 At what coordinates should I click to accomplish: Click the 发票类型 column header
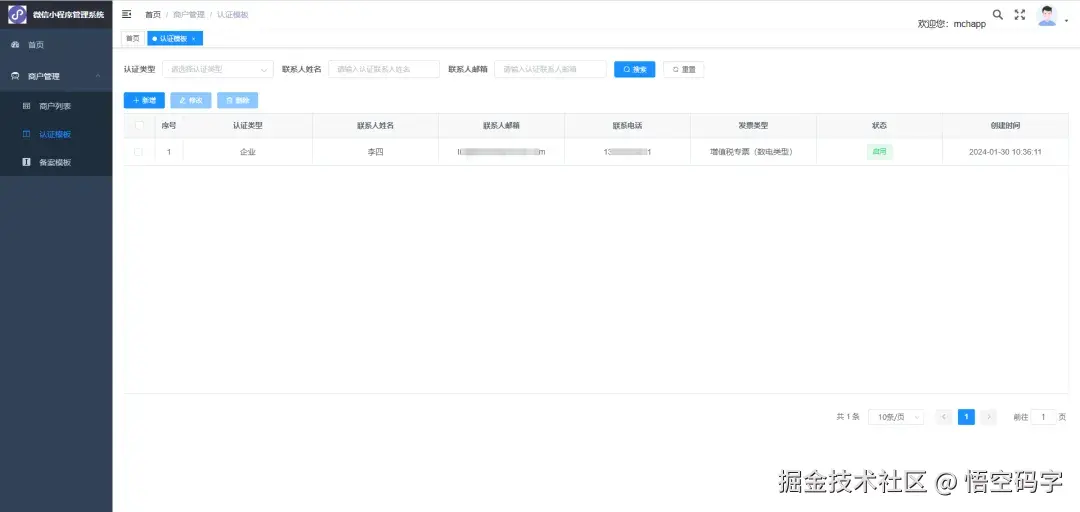(x=753, y=126)
